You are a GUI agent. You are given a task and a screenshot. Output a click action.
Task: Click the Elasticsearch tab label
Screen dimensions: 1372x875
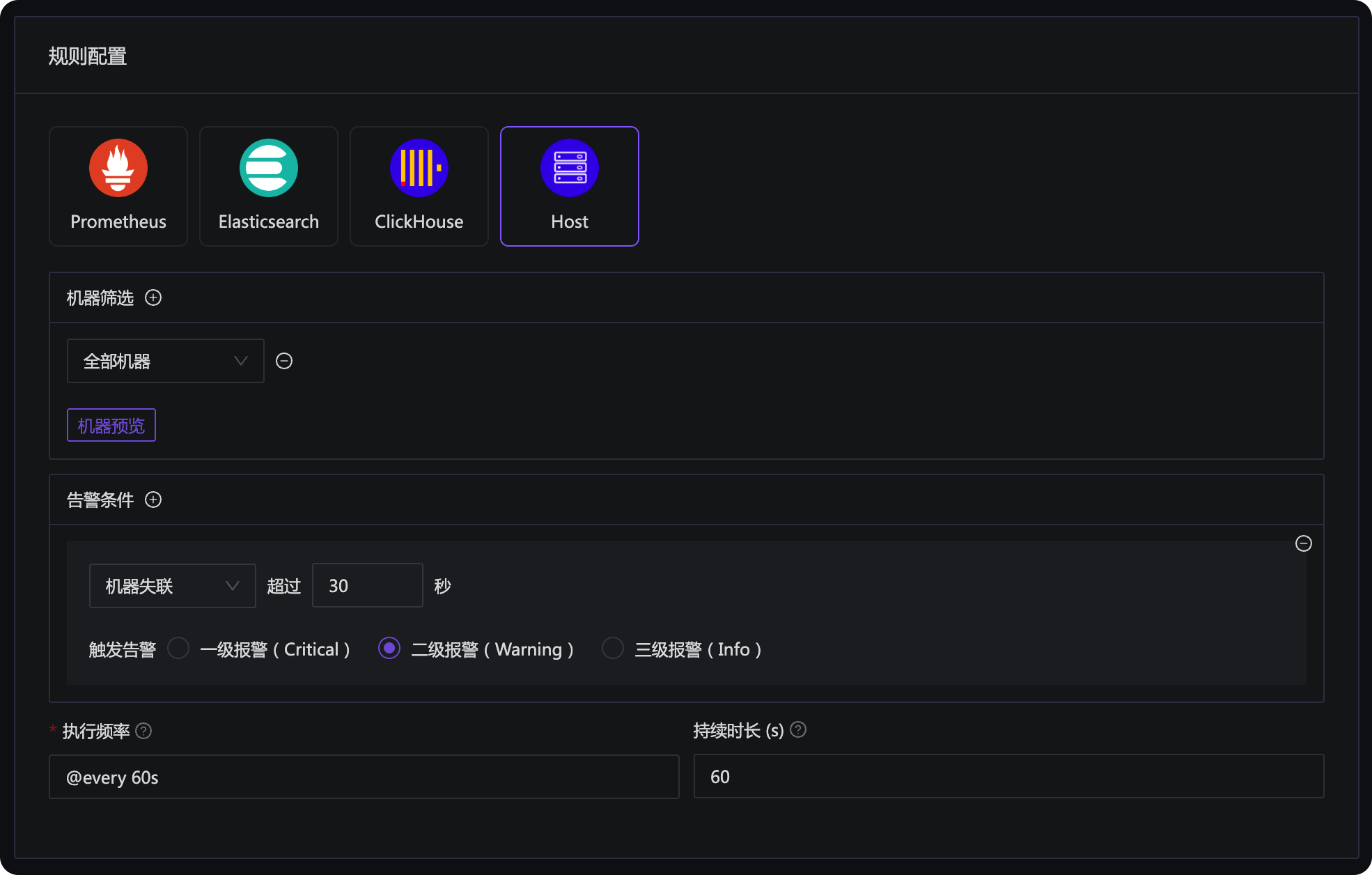pyautogui.click(x=269, y=222)
